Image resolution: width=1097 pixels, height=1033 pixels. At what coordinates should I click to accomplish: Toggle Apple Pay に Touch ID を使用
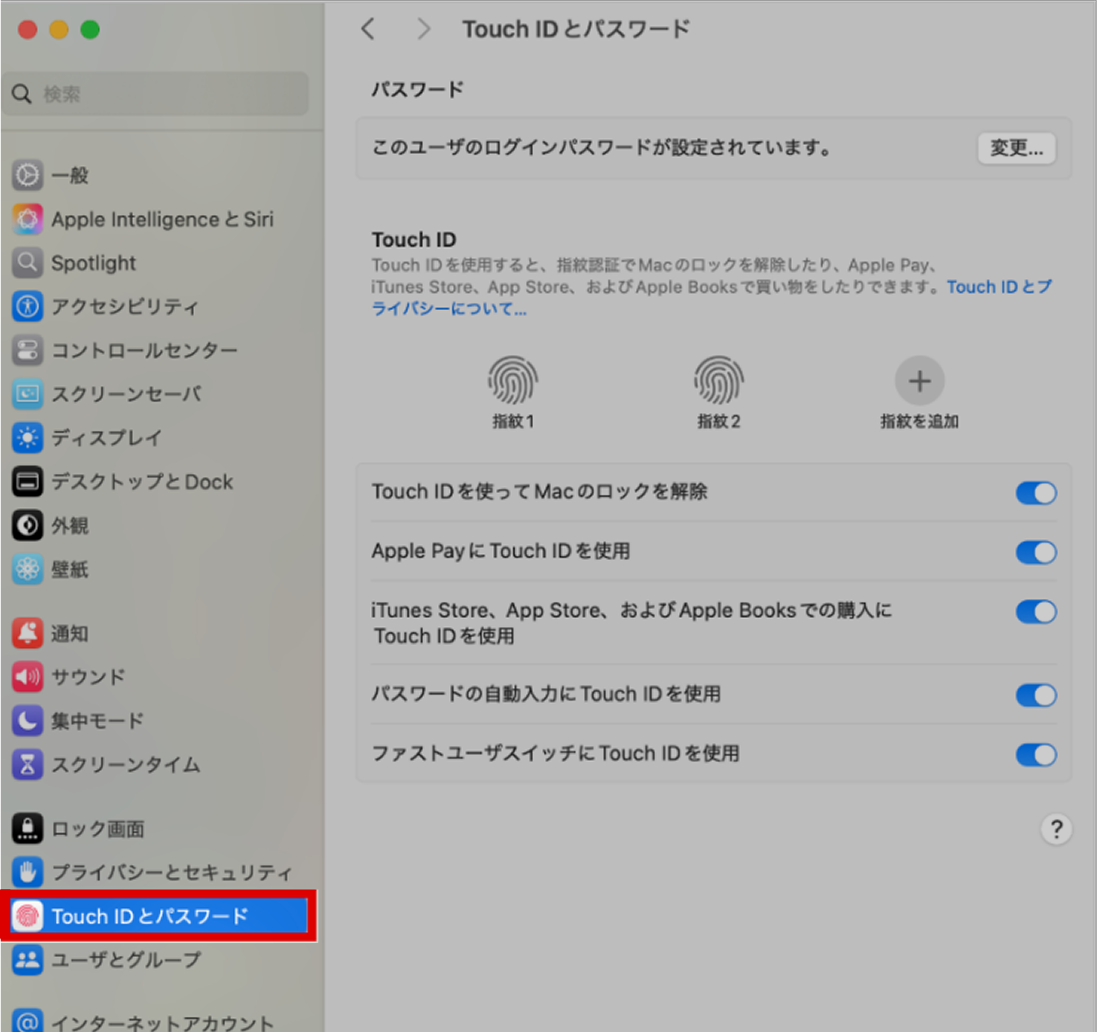tap(1036, 553)
